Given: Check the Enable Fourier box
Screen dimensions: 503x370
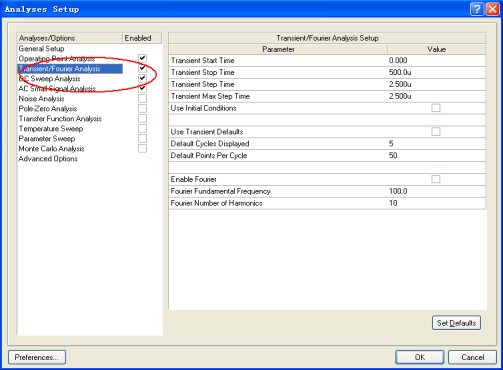Looking at the screenshot, I should point(436,179).
